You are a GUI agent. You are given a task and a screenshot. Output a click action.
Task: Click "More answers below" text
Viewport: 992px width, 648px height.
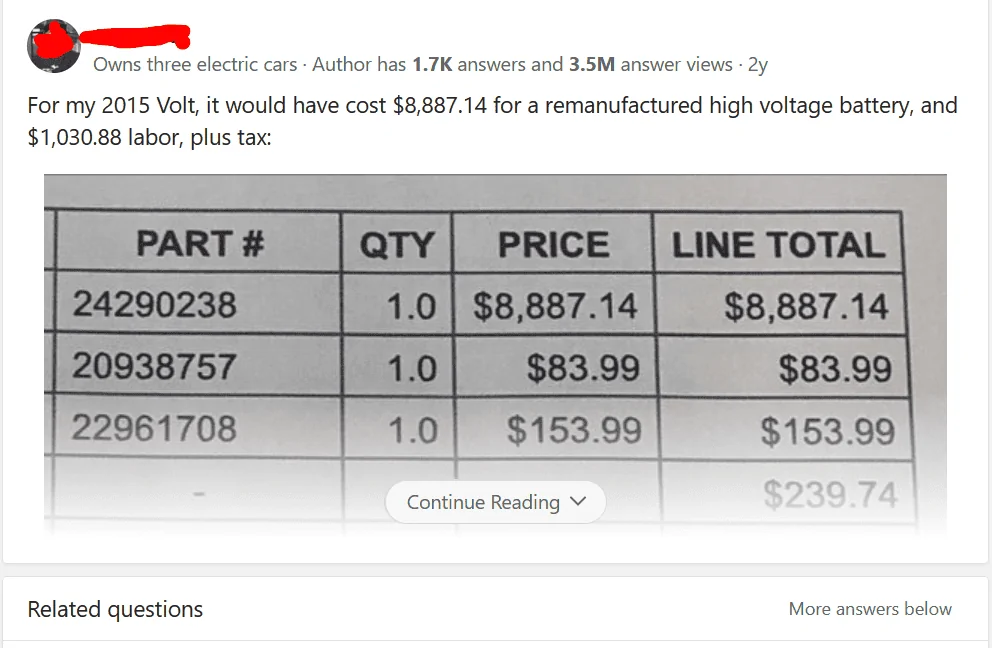tap(870, 609)
